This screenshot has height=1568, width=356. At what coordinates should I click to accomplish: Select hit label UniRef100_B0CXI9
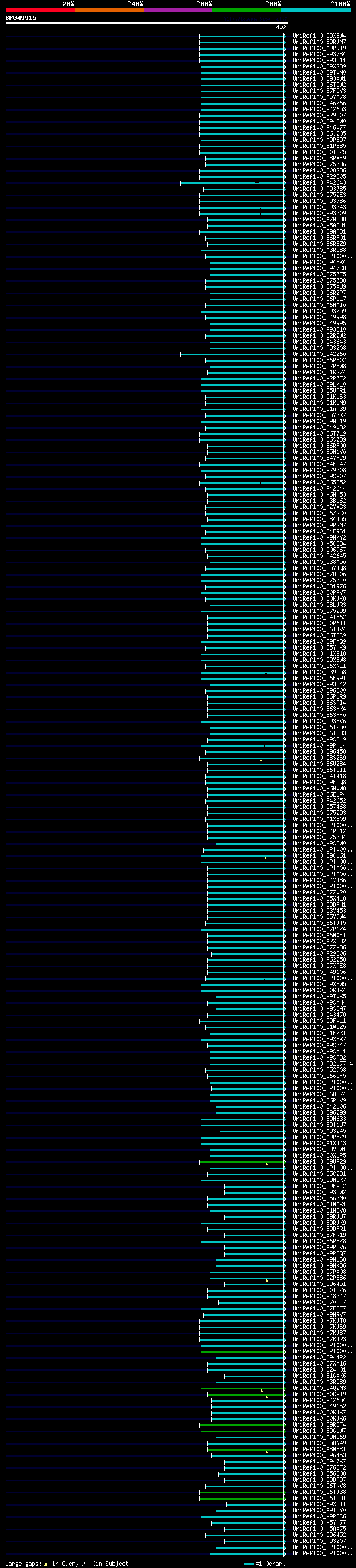(319, 1394)
